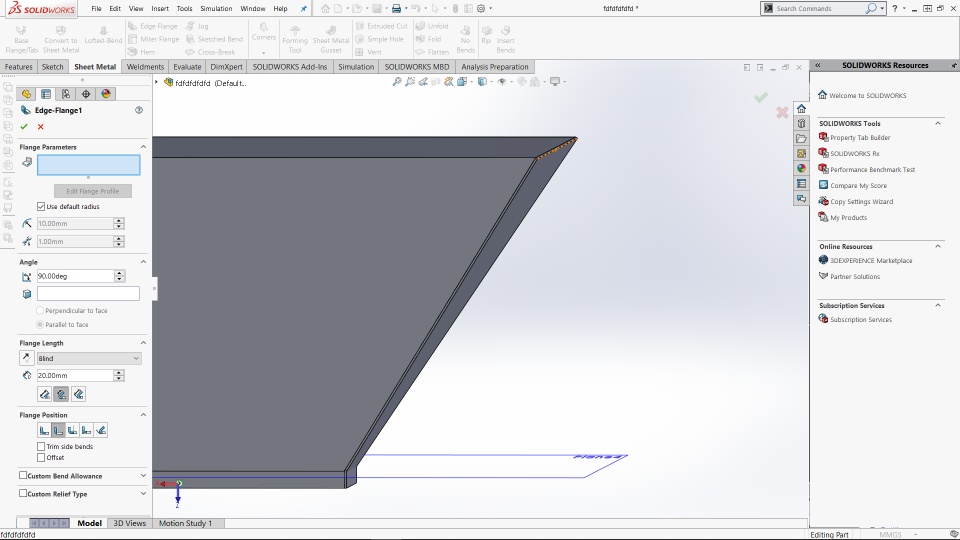
Task: Click Zoom to Area in view toolbar
Action: (410, 81)
